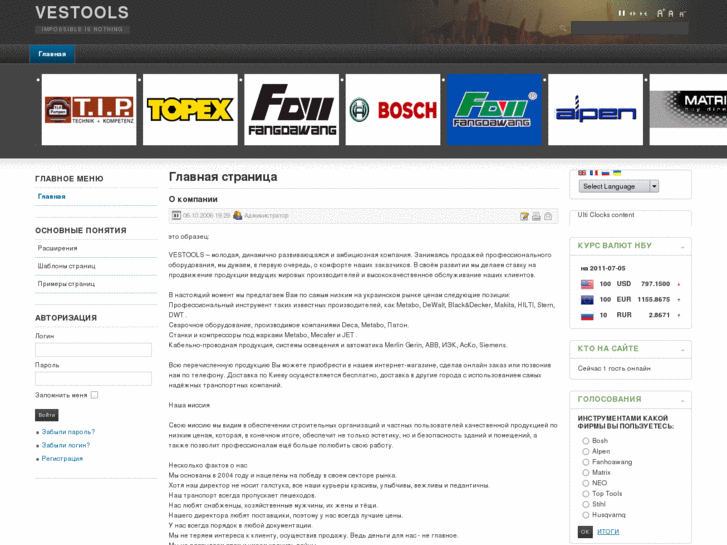Click the Администратор author name
This screenshot has height=545, width=727.
(x=266, y=216)
